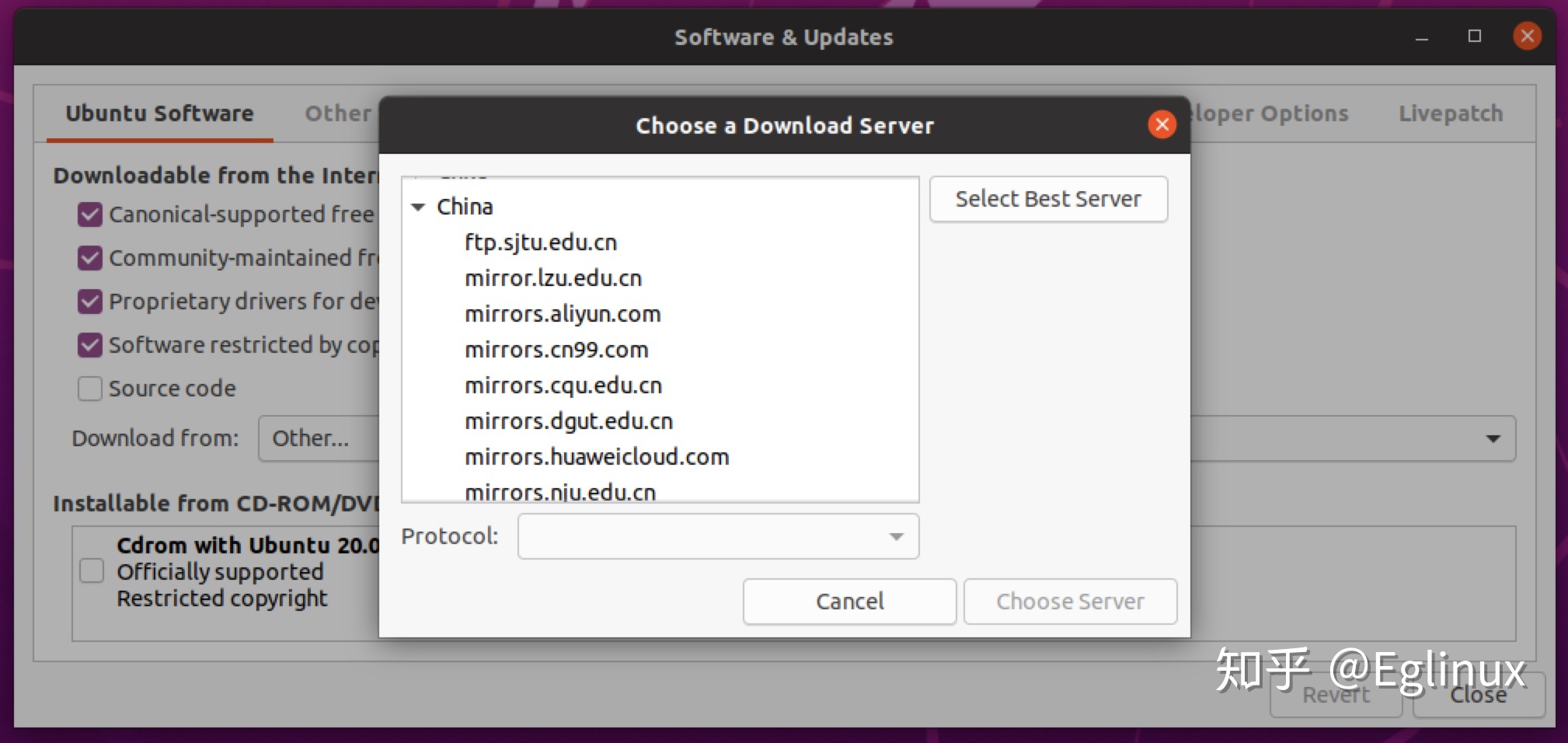
Task: Cancel the download server dialog
Action: [849, 602]
